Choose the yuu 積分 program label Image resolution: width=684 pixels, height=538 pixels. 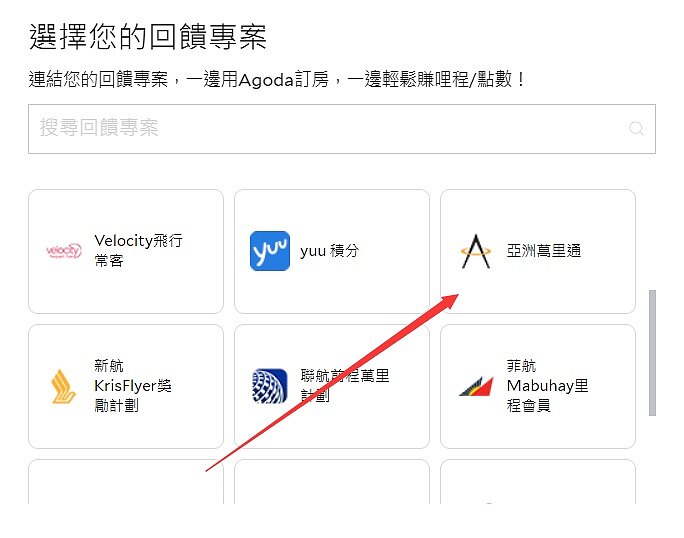329,251
